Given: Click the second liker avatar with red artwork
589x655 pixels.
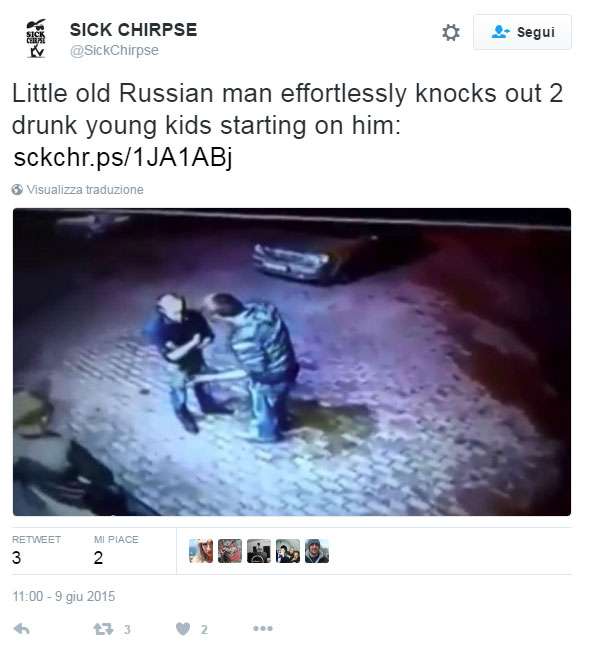Looking at the screenshot, I should (230, 551).
